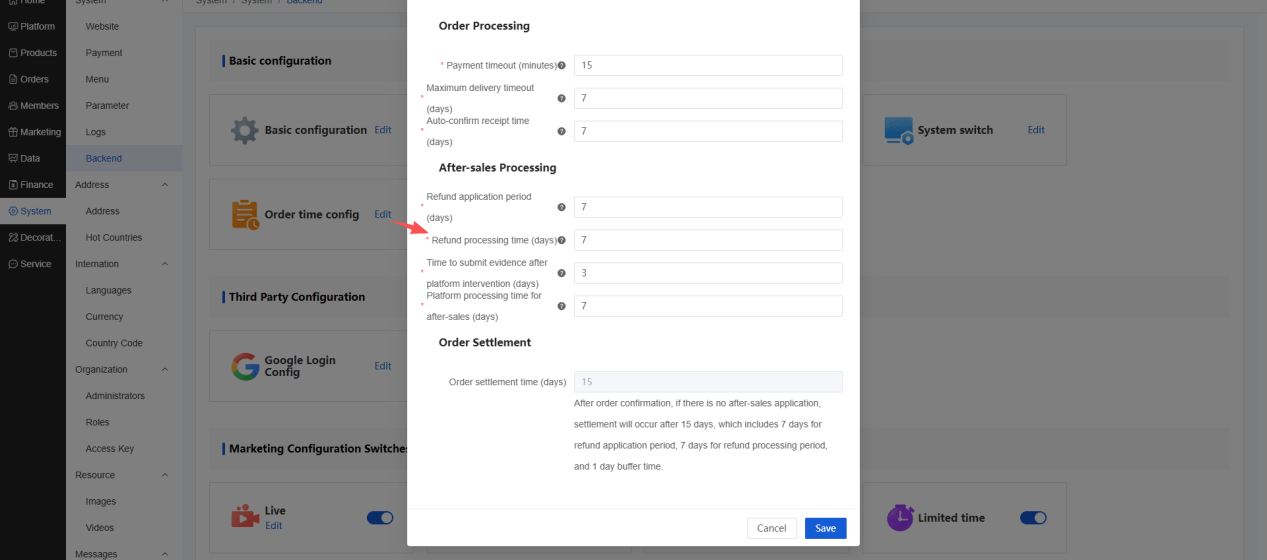This screenshot has width=1267, height=560.
Task: Click the Order time config icon
Action: click(245, 214)
